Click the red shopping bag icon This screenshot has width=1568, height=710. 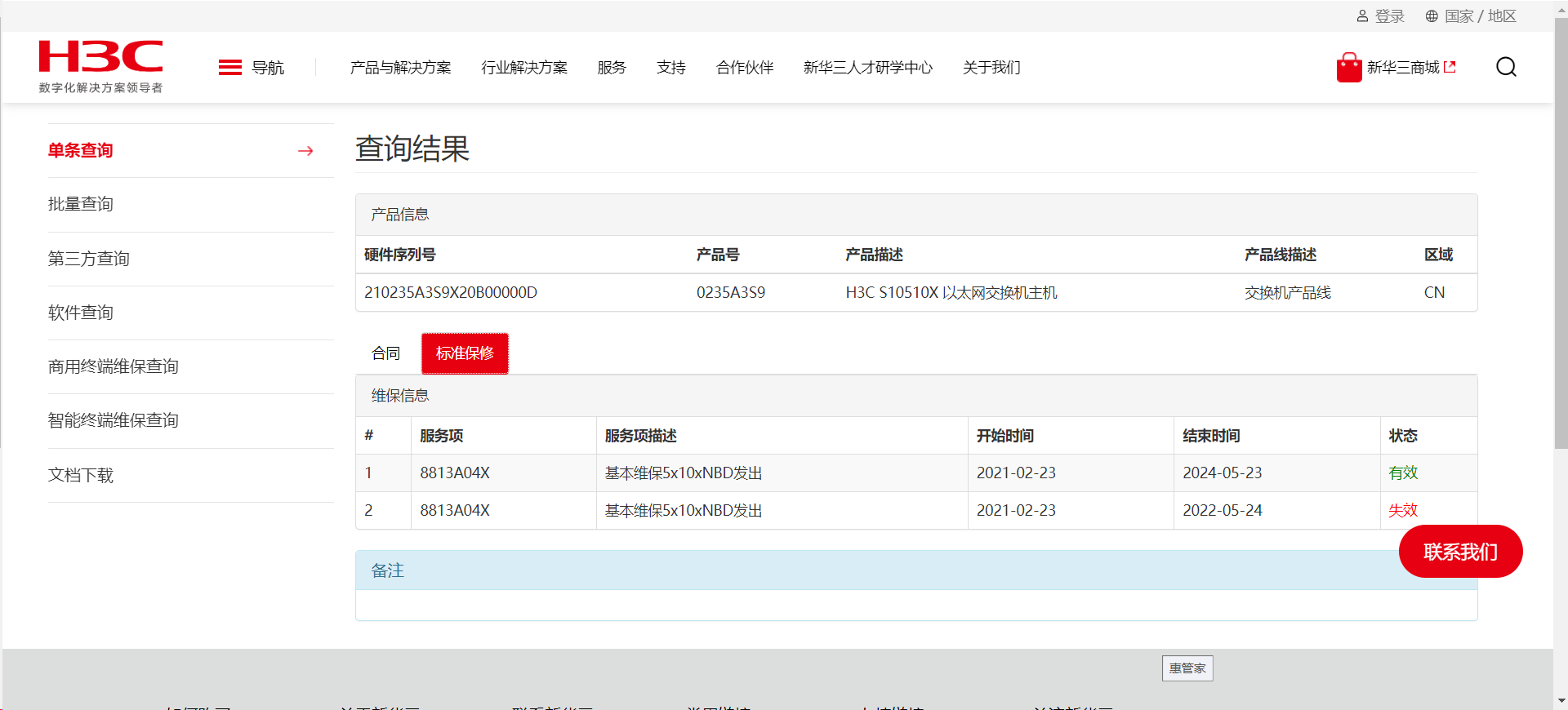click(x=1349, y=68)
